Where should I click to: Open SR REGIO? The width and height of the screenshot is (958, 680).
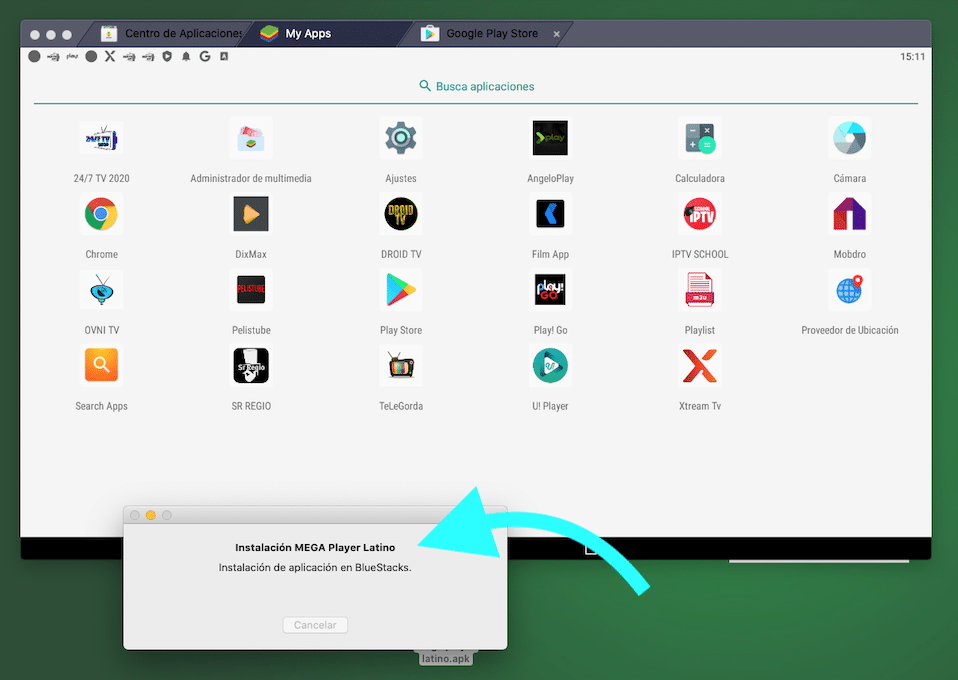pyautogui.click(x=250, y=366)
